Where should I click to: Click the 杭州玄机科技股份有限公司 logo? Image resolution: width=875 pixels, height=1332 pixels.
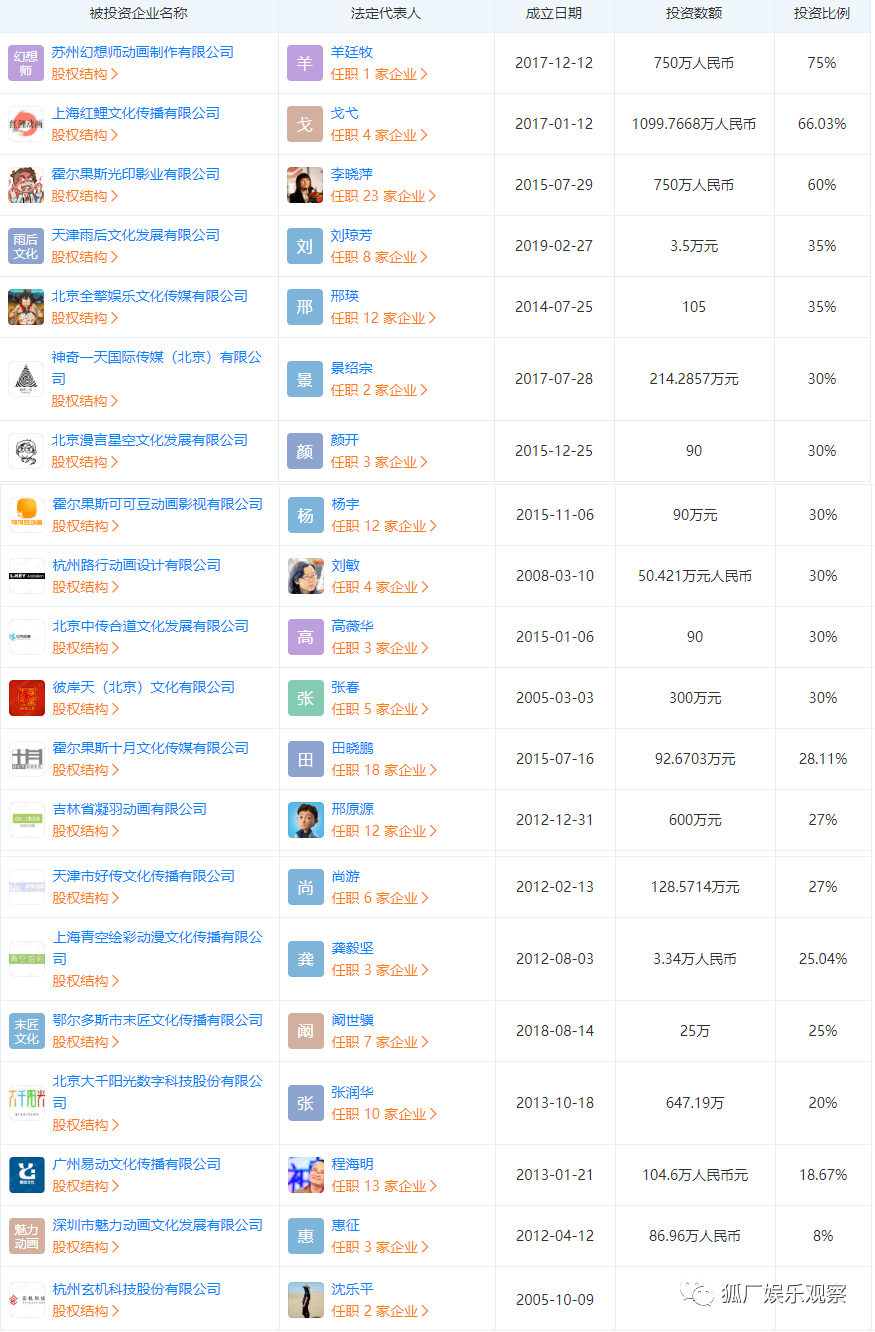pyautogui.click(x=27, y=1300)
